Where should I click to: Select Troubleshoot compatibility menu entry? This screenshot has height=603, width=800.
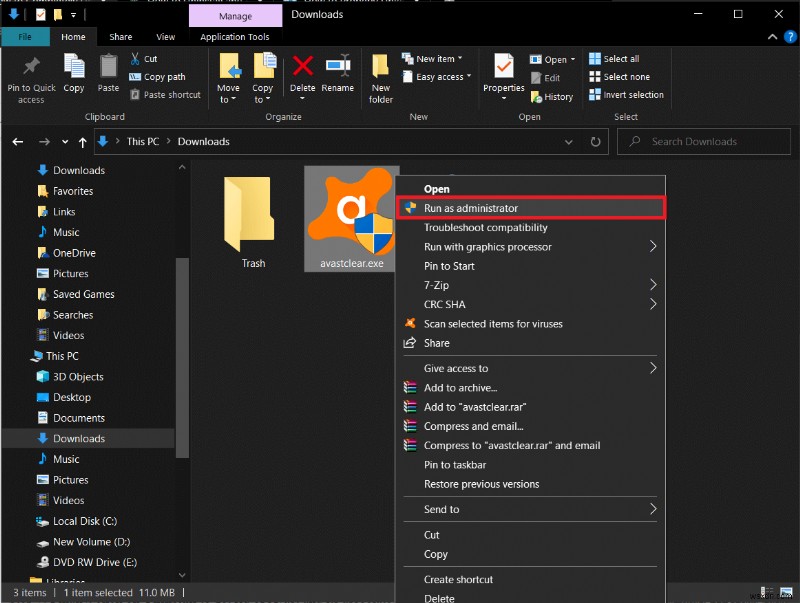pyautogui.click(x=485, y=227)
